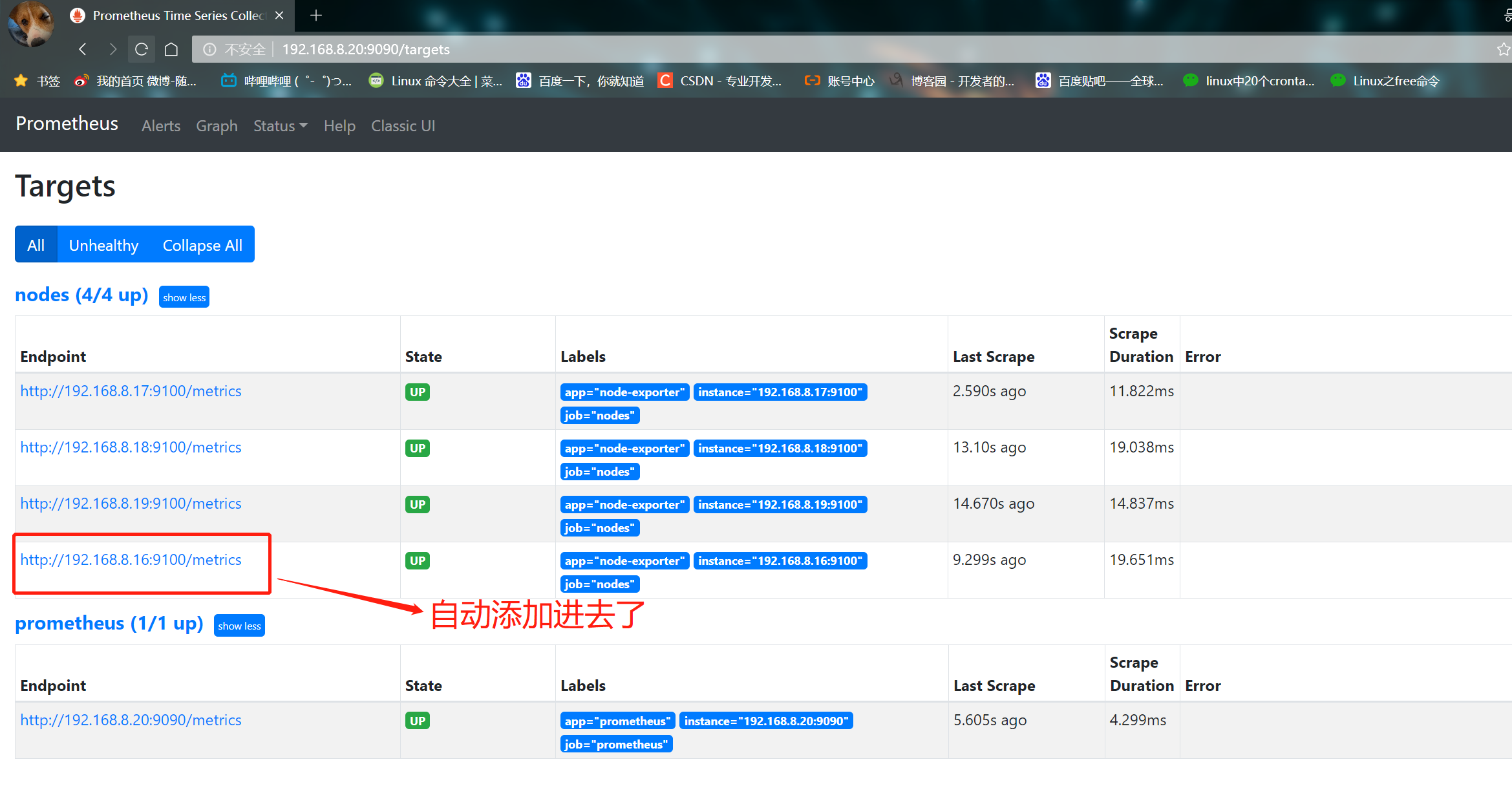Click the 2.590s ago last scrape value
Screen dimensions: 1512x797
coord(989,391)
